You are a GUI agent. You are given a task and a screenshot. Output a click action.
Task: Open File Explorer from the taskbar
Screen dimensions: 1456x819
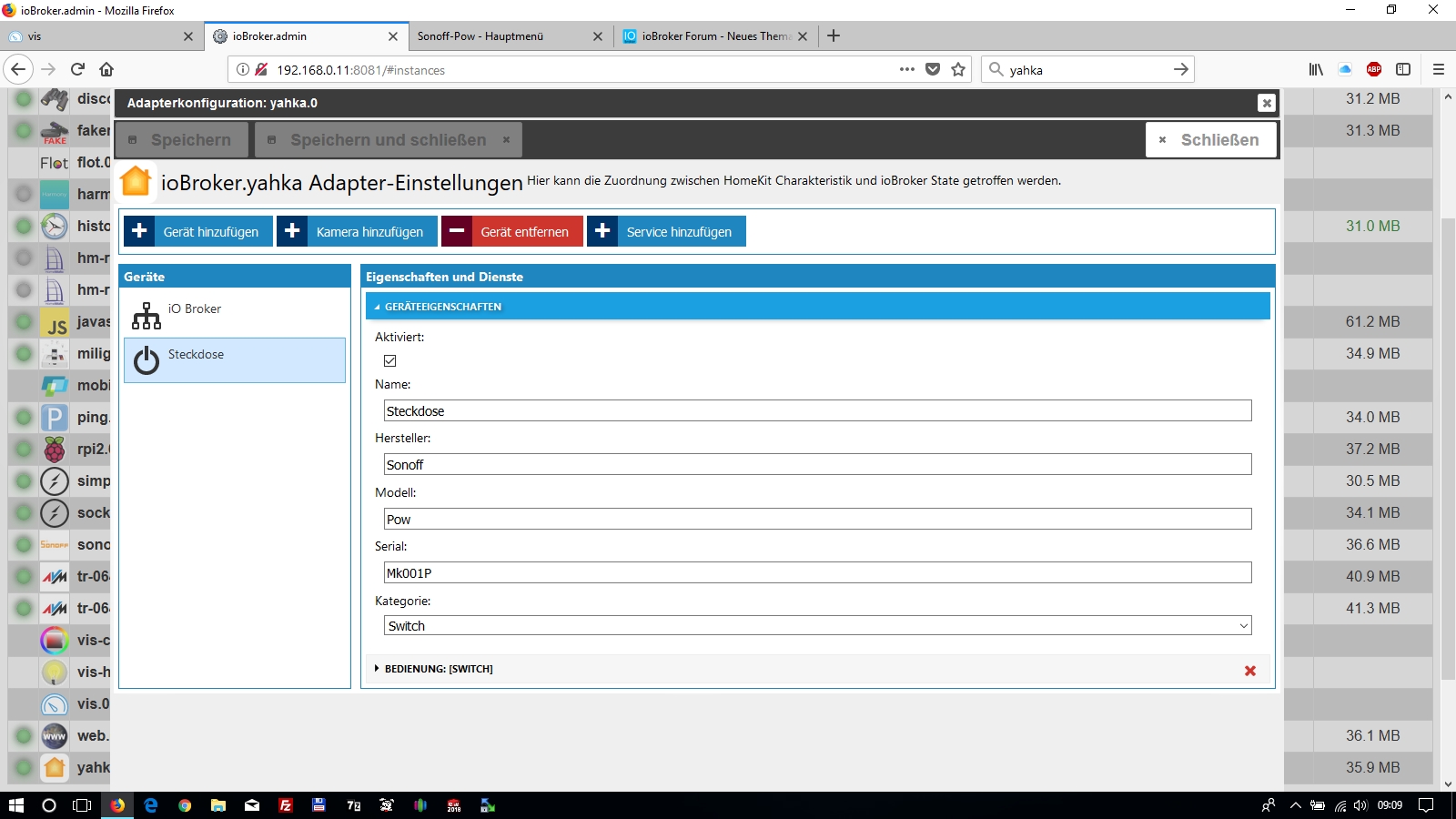(x=218, y=805)
